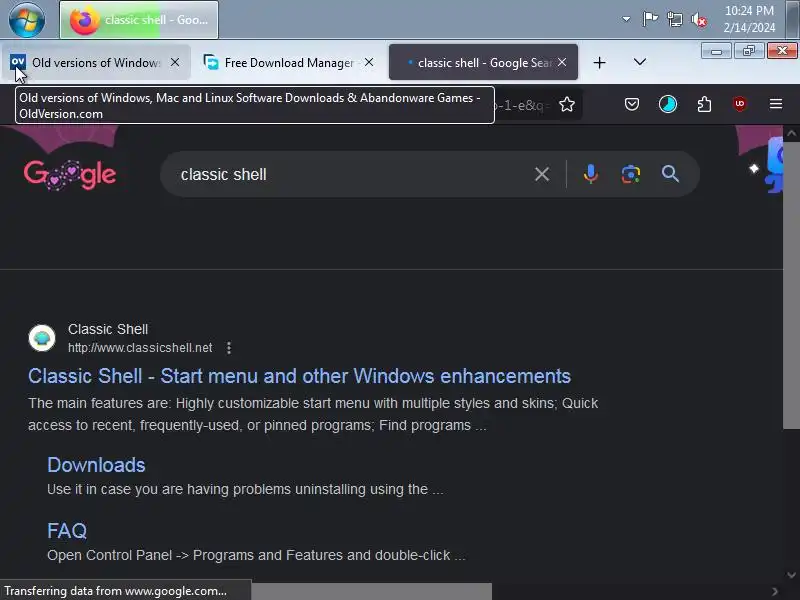Click the Google Valentine doodle logo
800x600 pixels.
[70, 174]
